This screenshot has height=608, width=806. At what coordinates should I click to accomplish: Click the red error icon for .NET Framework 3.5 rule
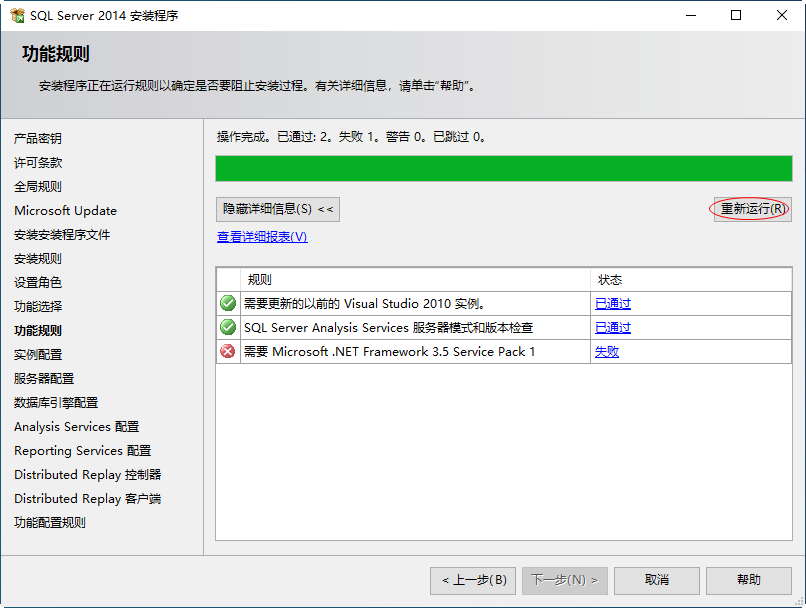click(x=228, y=351)
